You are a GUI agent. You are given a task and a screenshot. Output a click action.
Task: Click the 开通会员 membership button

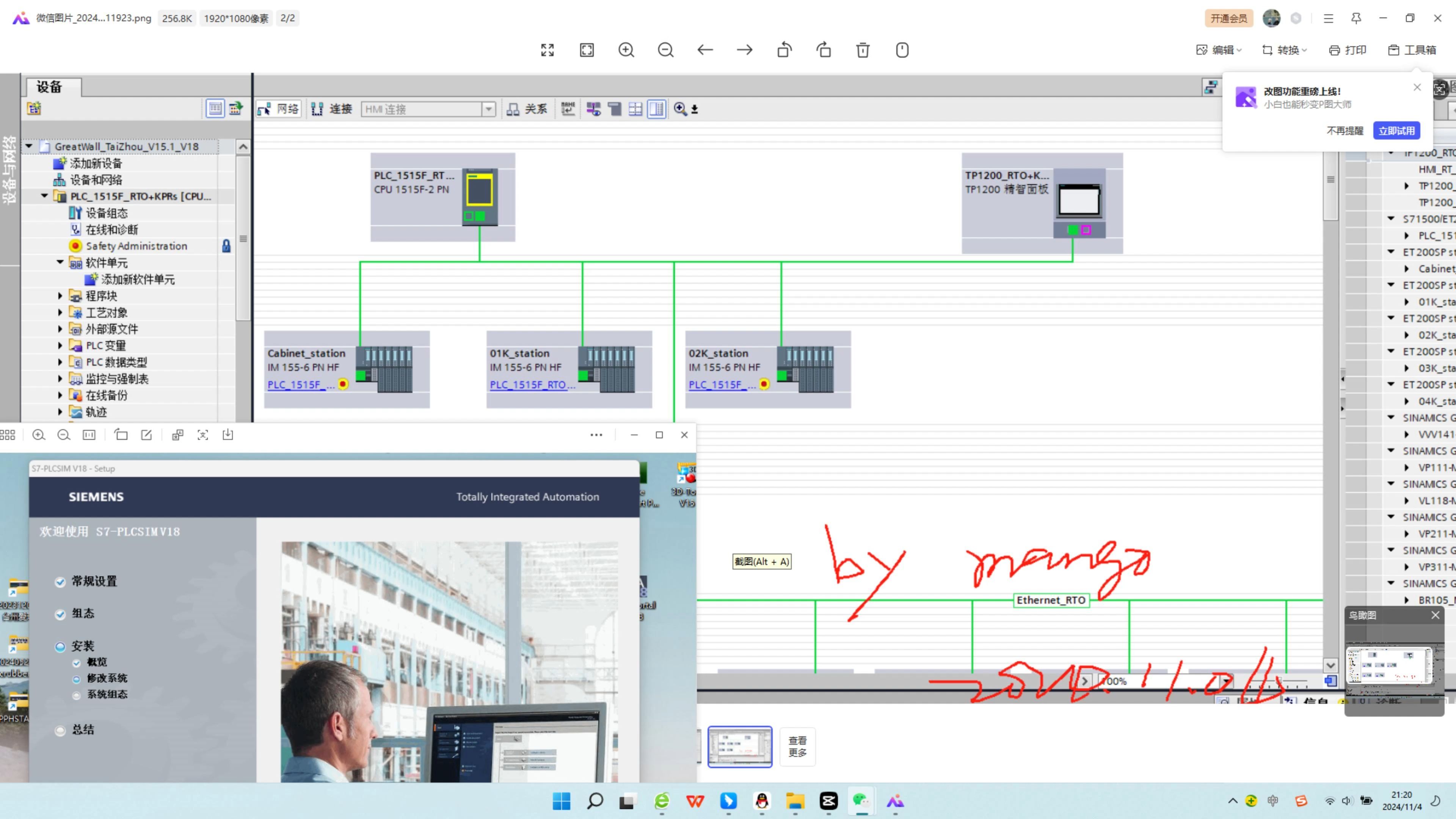pyautogui.click(x=1229, y=18)
